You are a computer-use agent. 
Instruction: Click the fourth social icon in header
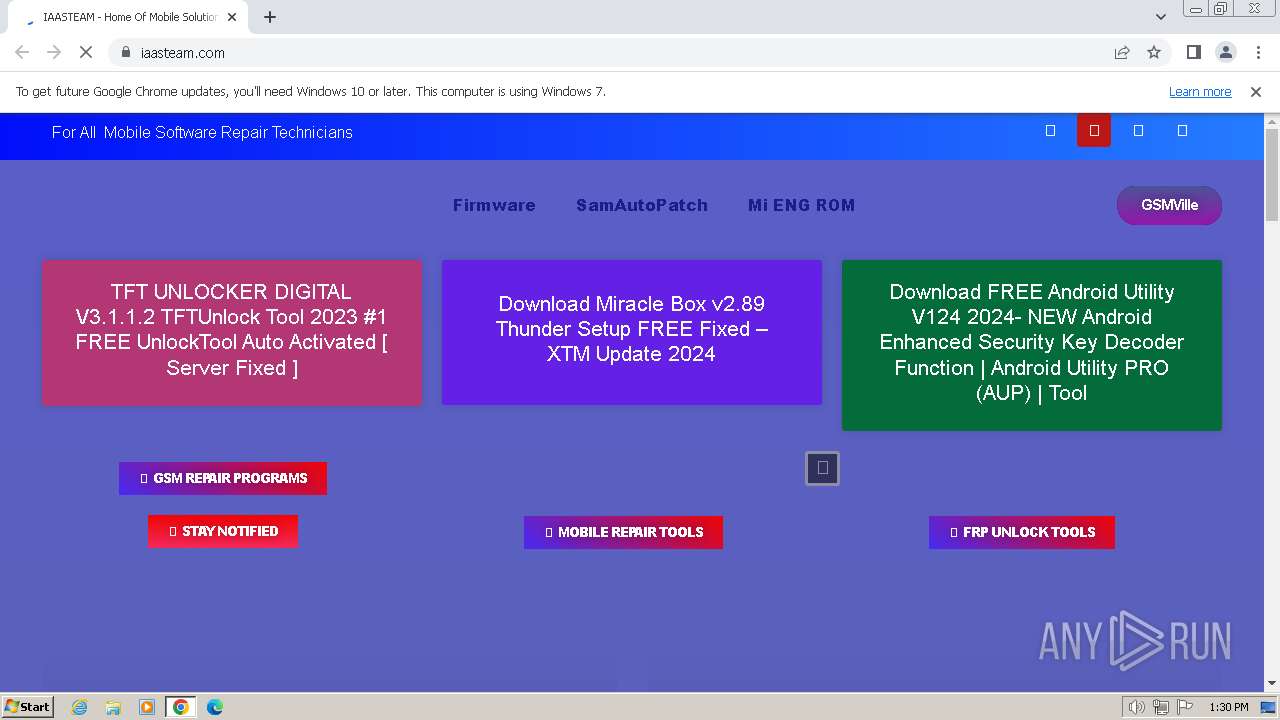coord(1182,130)
